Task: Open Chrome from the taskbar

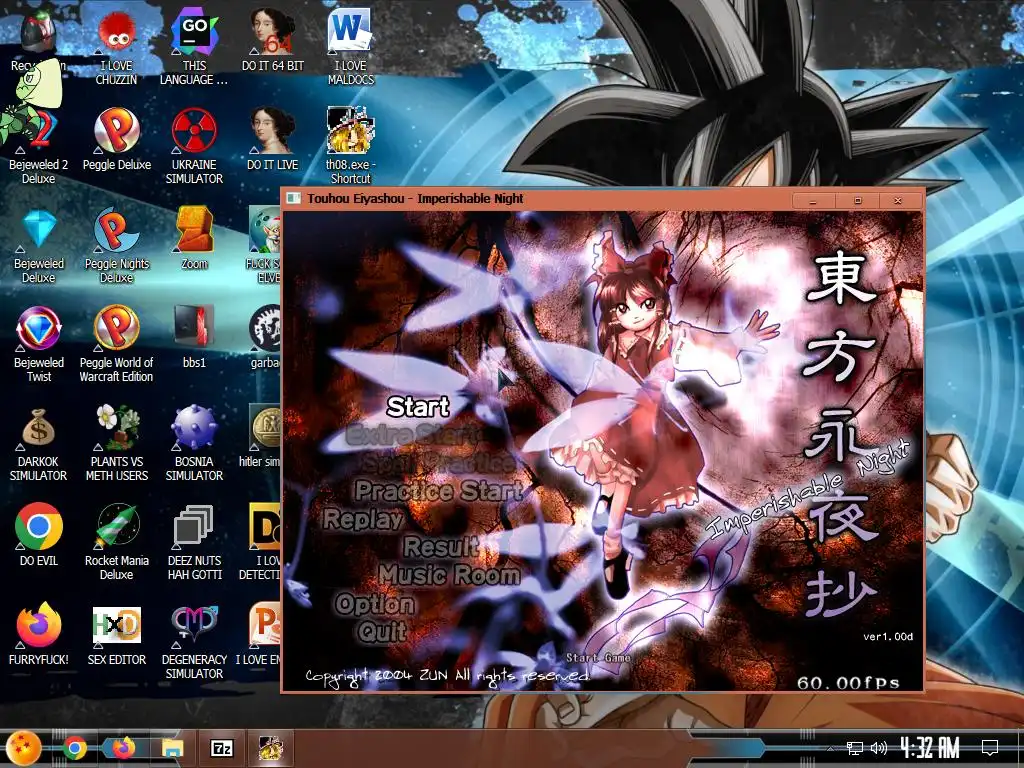Action: [75, 748]
